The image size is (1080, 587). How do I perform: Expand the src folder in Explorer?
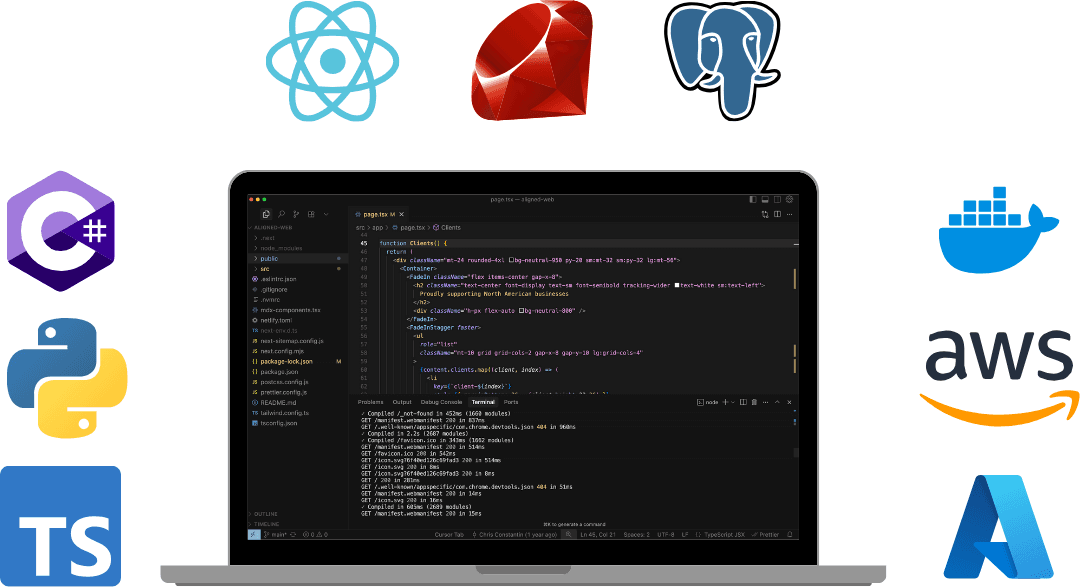264,268
